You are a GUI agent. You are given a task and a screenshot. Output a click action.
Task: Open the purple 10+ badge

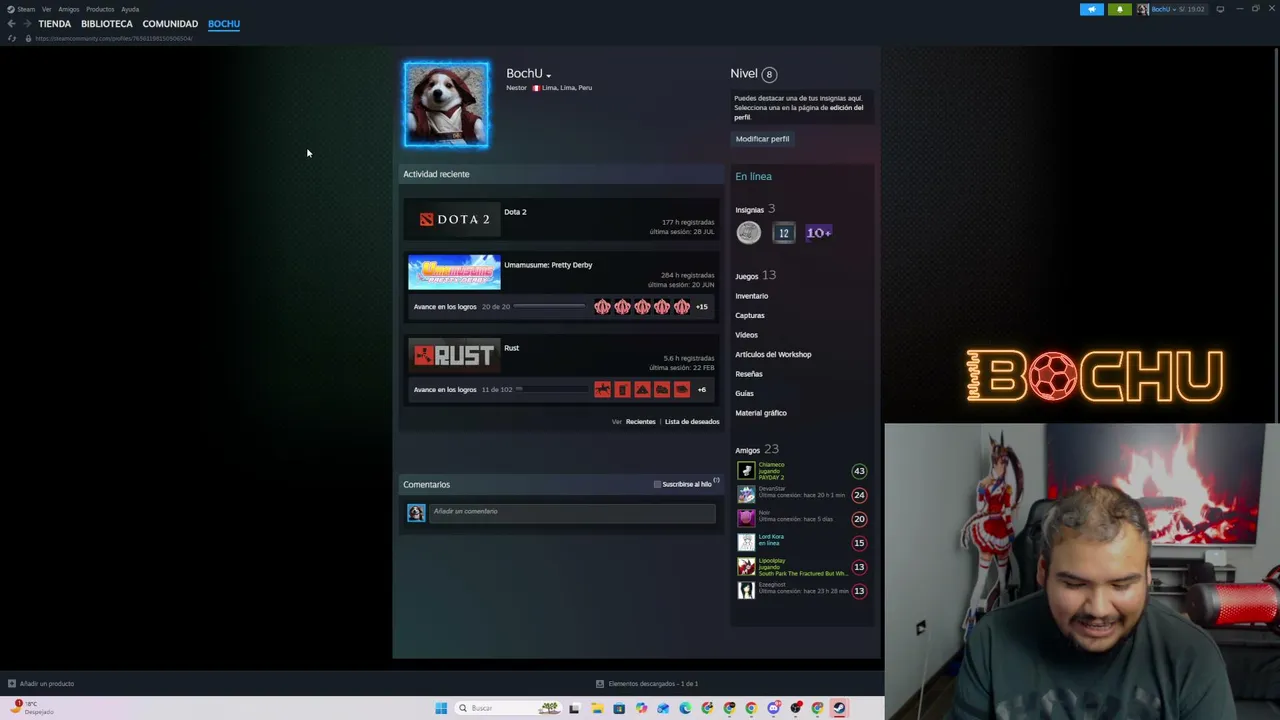pyautogui.click(x=818, y=233)
